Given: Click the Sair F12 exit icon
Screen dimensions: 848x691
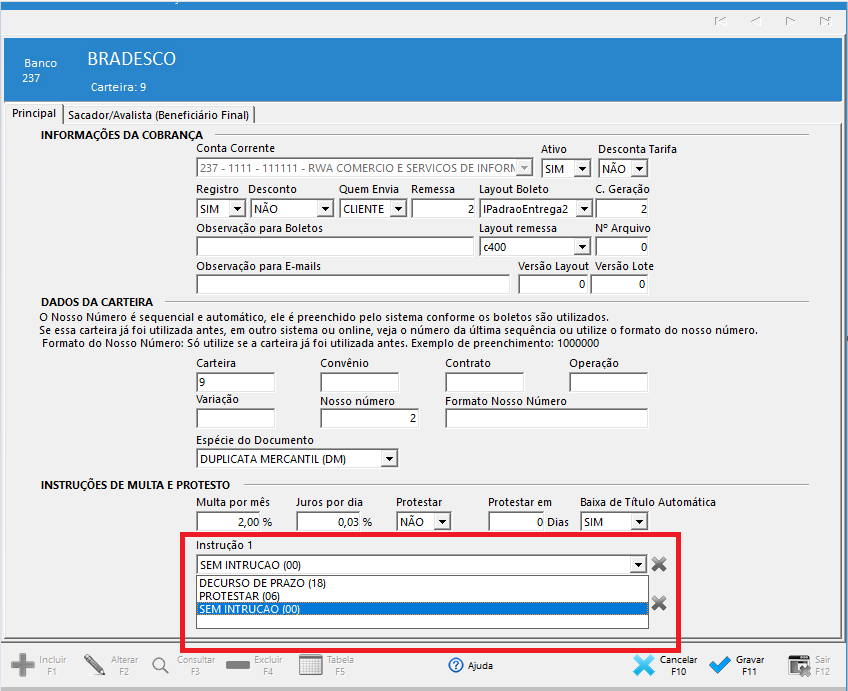Looking at the screenshot, I should [799, 666].
